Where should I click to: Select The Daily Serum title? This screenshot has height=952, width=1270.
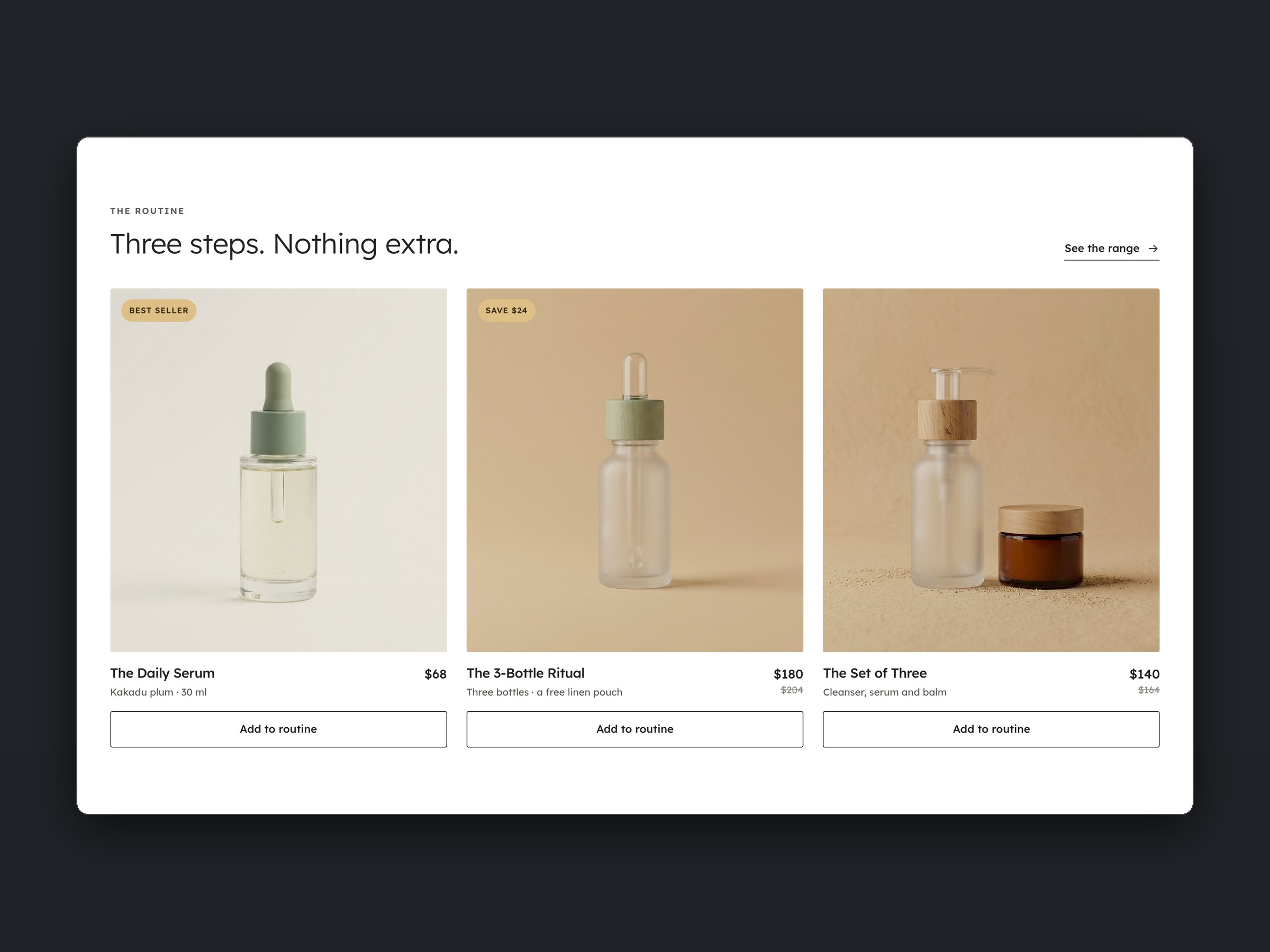pos(162,673)
